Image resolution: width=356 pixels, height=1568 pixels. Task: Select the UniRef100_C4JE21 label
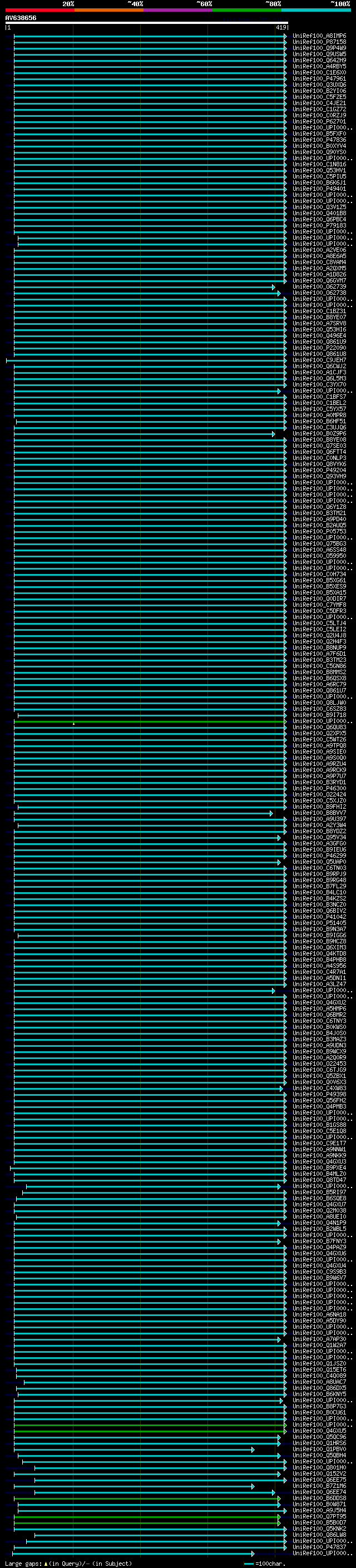319,103
